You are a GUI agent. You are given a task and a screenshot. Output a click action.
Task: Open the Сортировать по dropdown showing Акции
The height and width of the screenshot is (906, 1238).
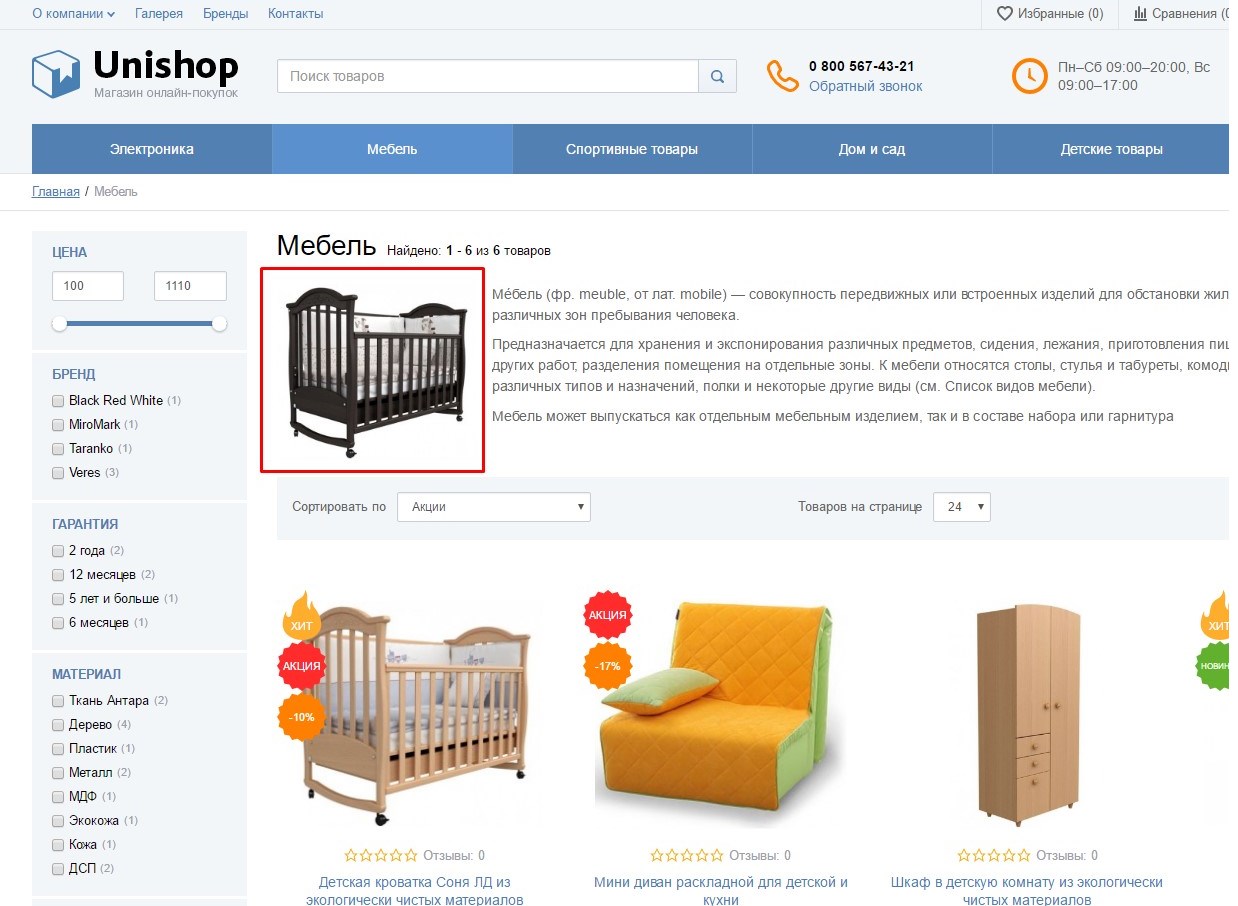click(x=494, y=507)
